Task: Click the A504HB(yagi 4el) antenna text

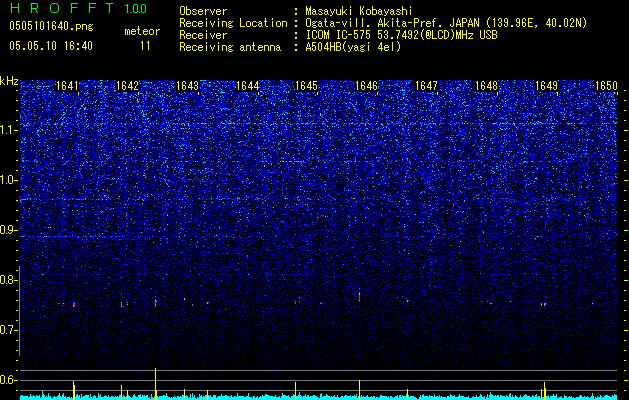Action: coord(353,47)
